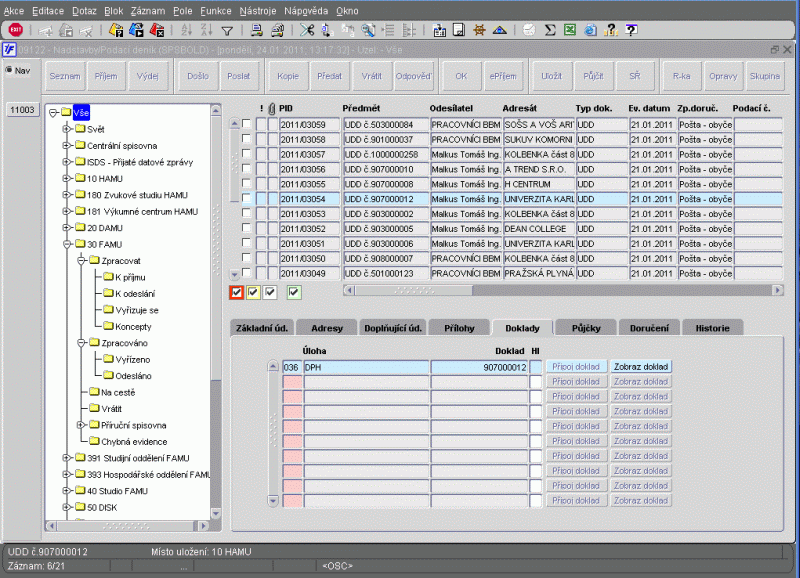Click the ship's wheel icon in toolbar
Image resolution: width=800 pixels, height=578 pixels.
(480, 30)
